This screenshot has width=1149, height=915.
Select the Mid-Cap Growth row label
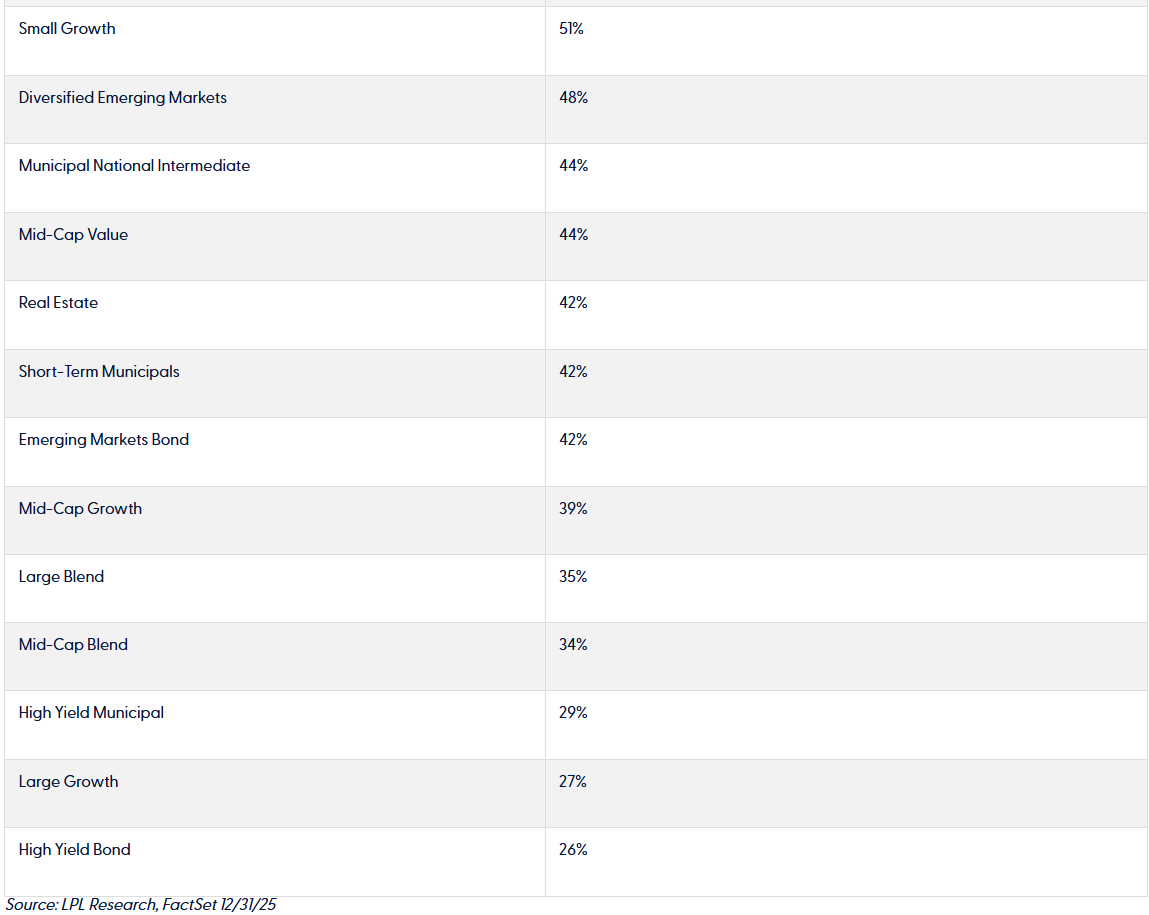pos(80,509)
